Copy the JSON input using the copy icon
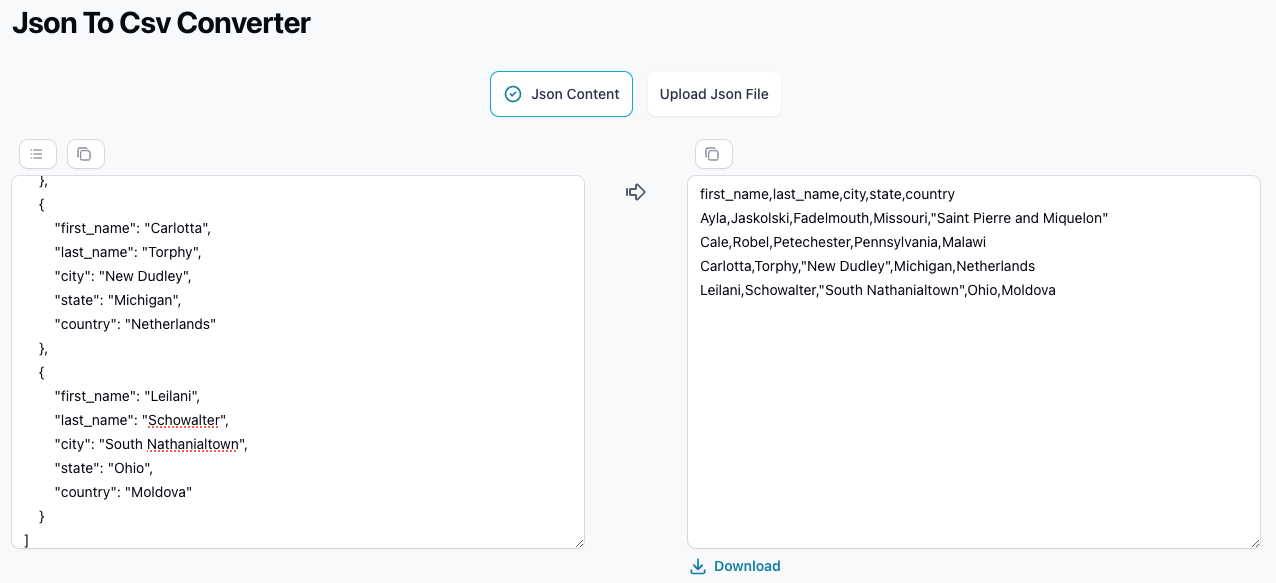 (x=85, y=153)
